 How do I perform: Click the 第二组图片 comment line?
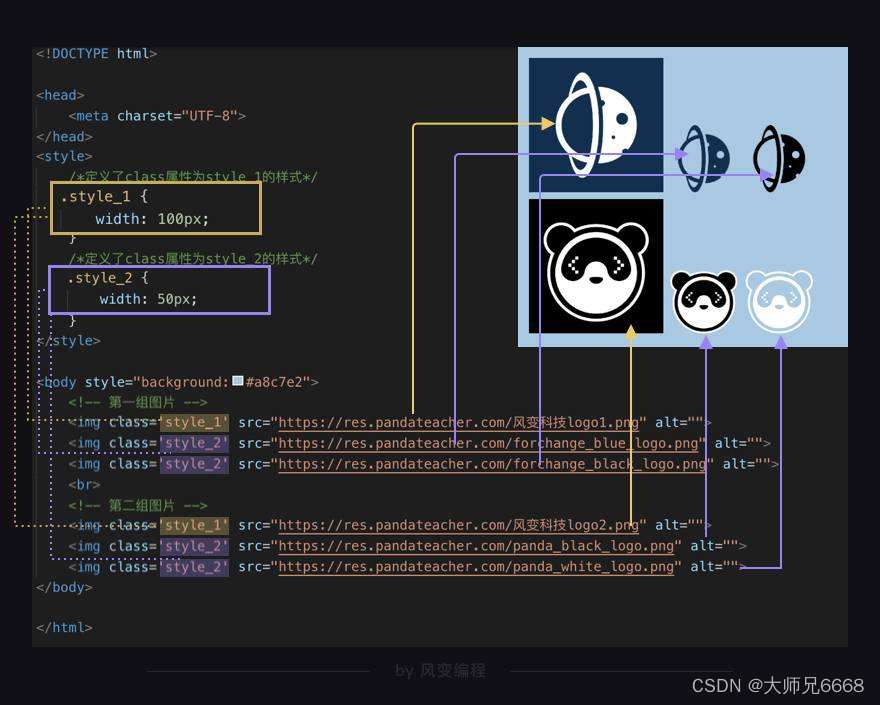click(138, 505)
